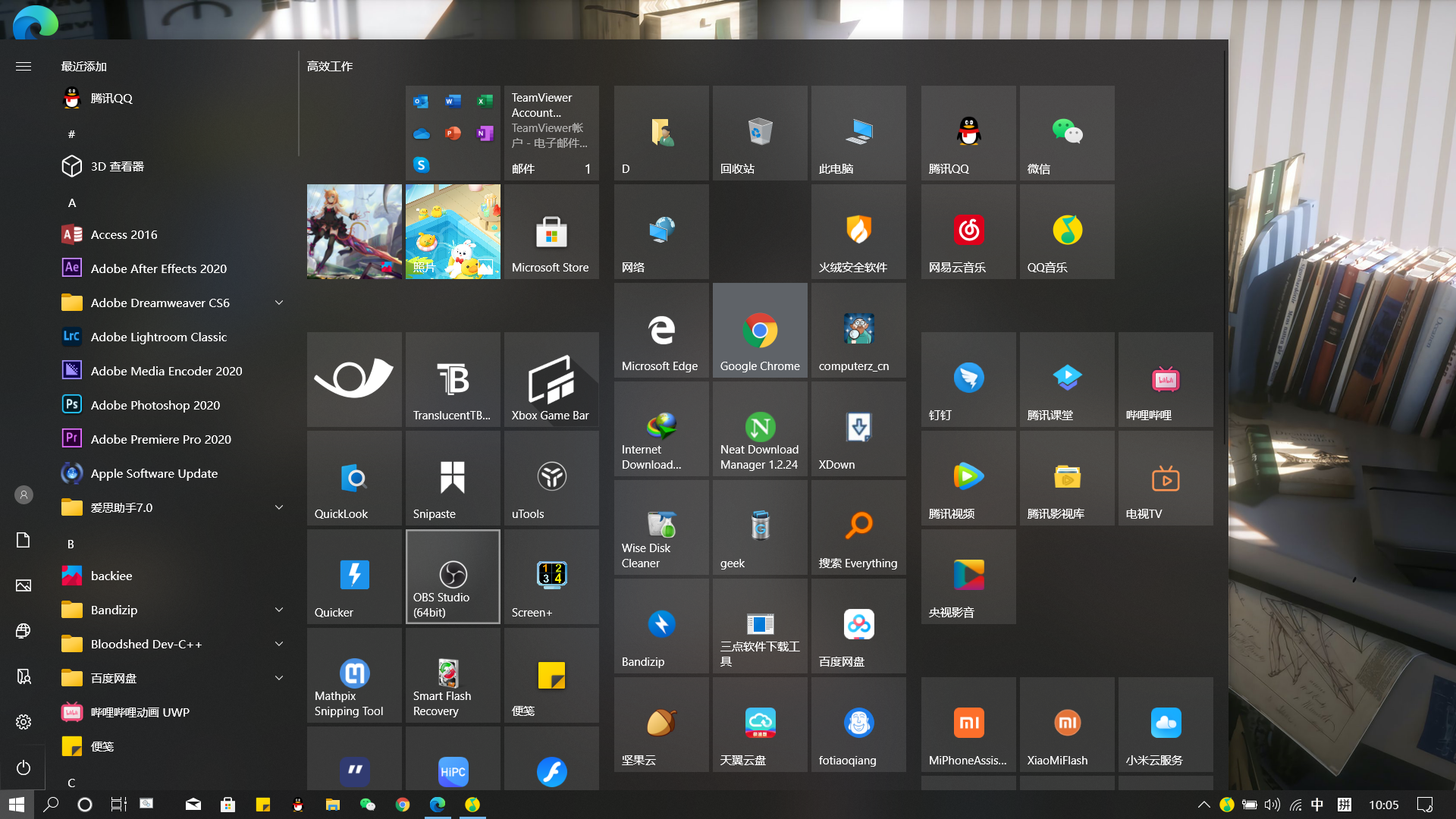This screenshot has height=819, width=1456.
Task: Launch Xbox Game Bar tile
Action: (551, 379)
